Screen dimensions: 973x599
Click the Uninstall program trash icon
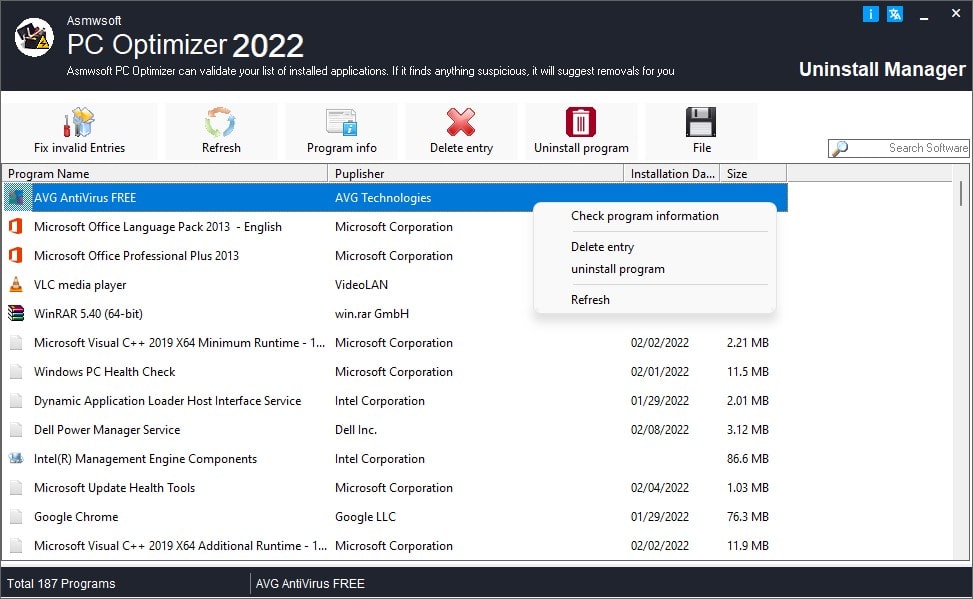coord(581,122)
